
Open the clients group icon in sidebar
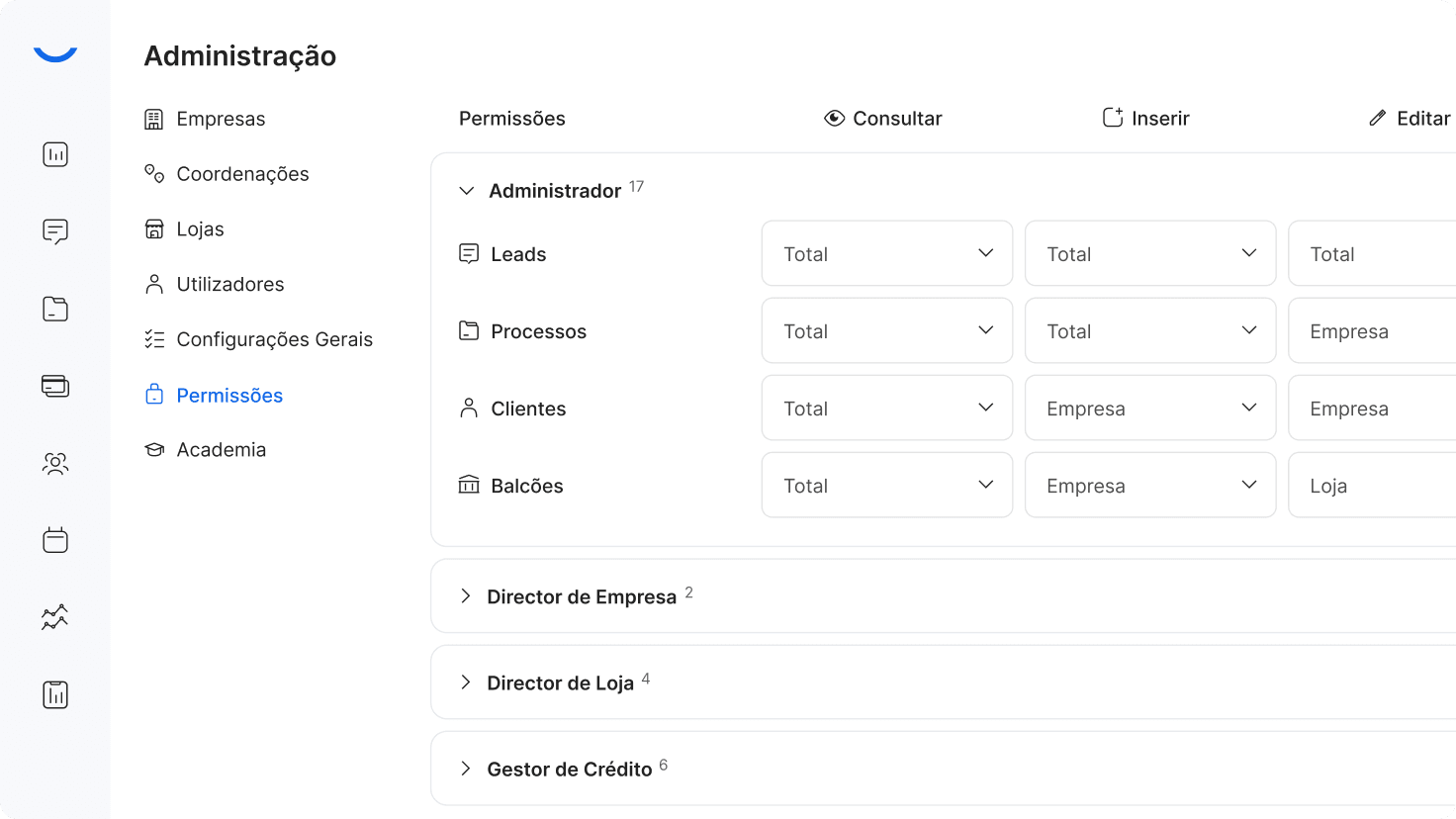[55, 463]
